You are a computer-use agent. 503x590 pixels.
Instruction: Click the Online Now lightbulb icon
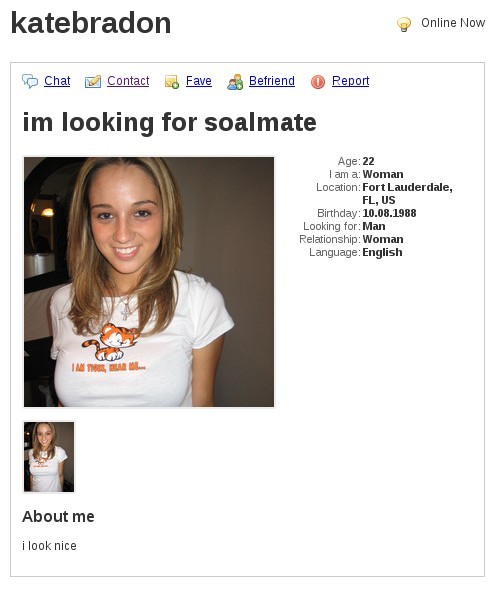404,24
